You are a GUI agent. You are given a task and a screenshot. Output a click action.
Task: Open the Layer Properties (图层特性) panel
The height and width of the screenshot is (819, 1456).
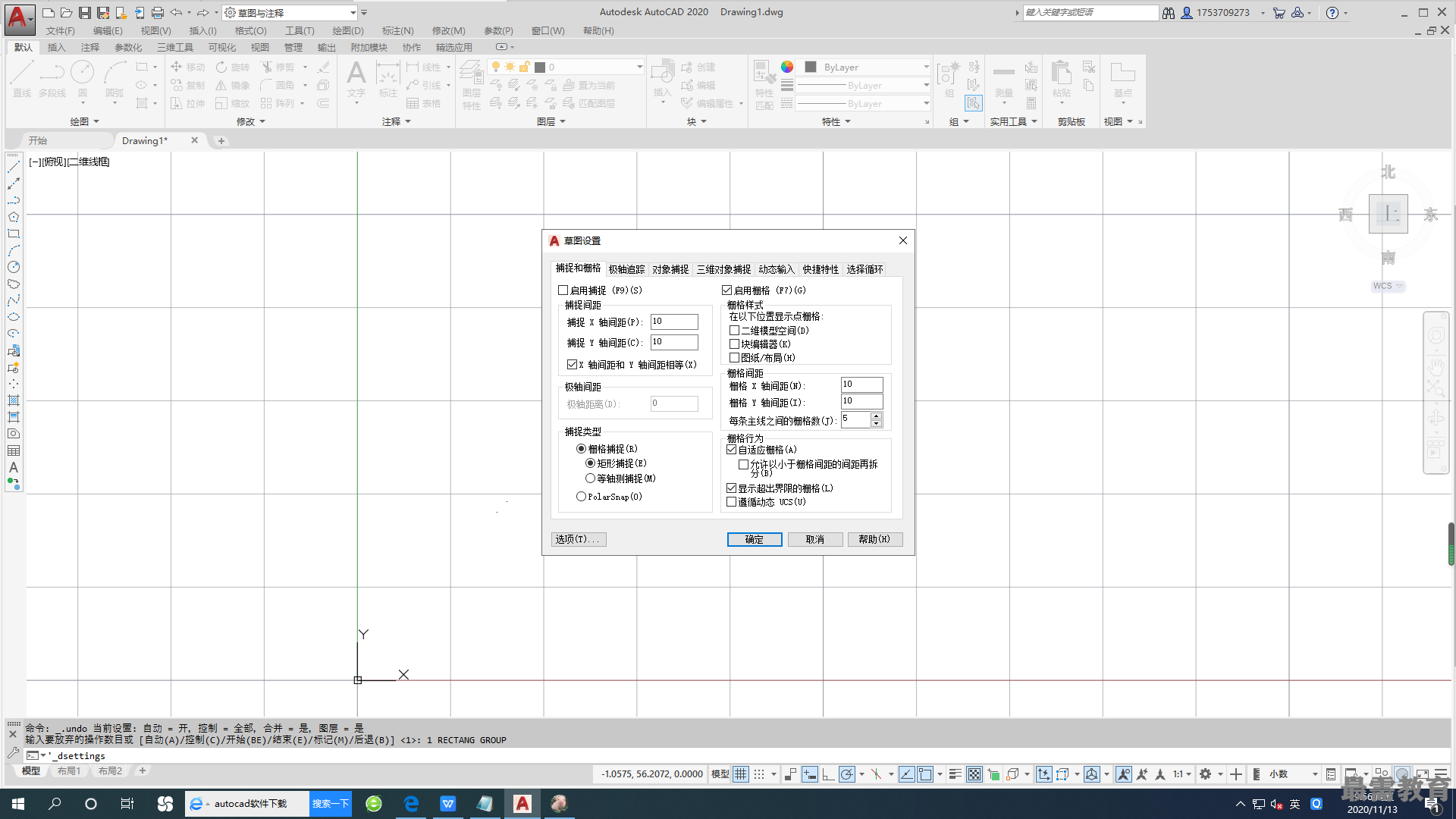471,85
